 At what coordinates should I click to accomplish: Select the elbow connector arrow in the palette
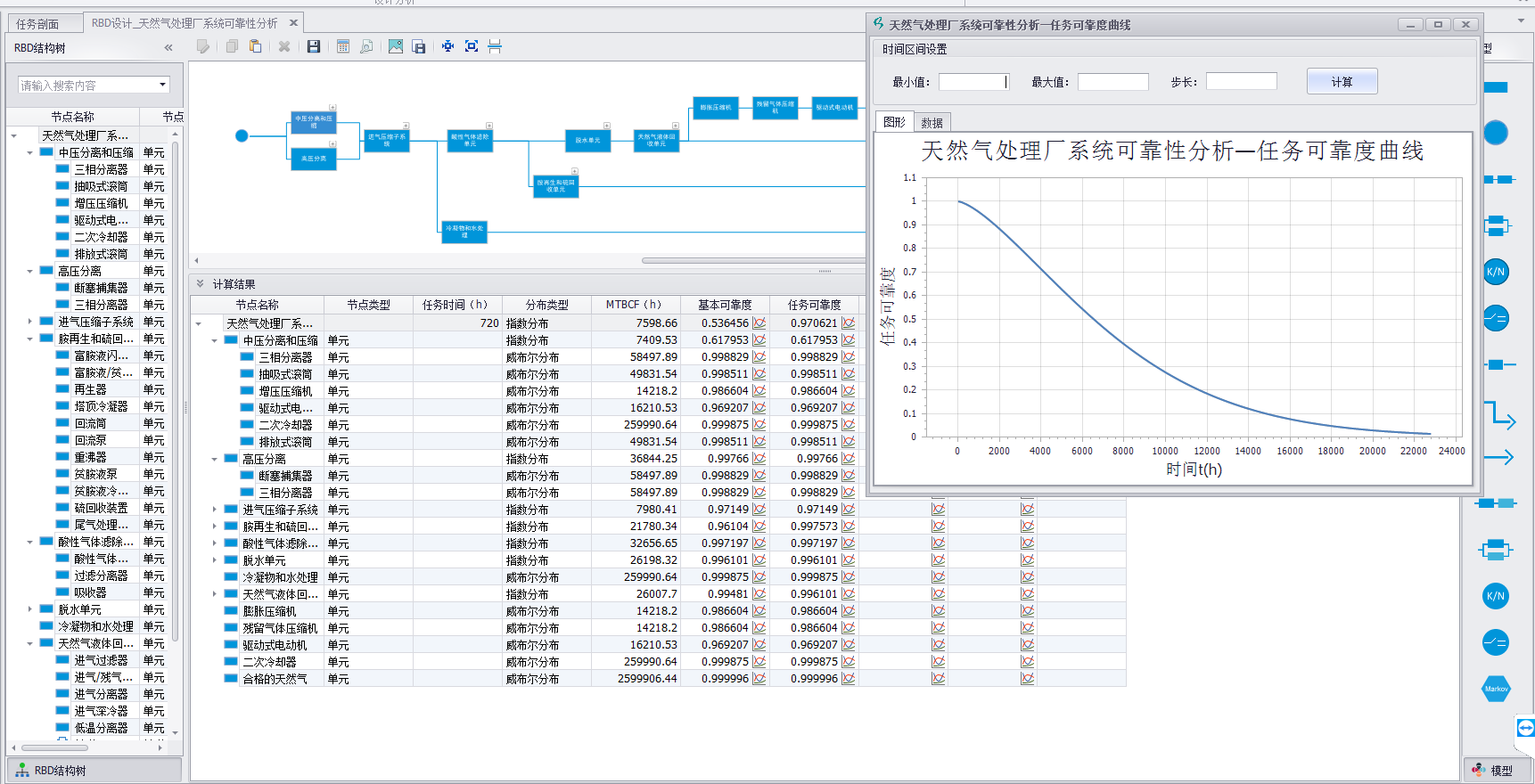(1499, 414)
